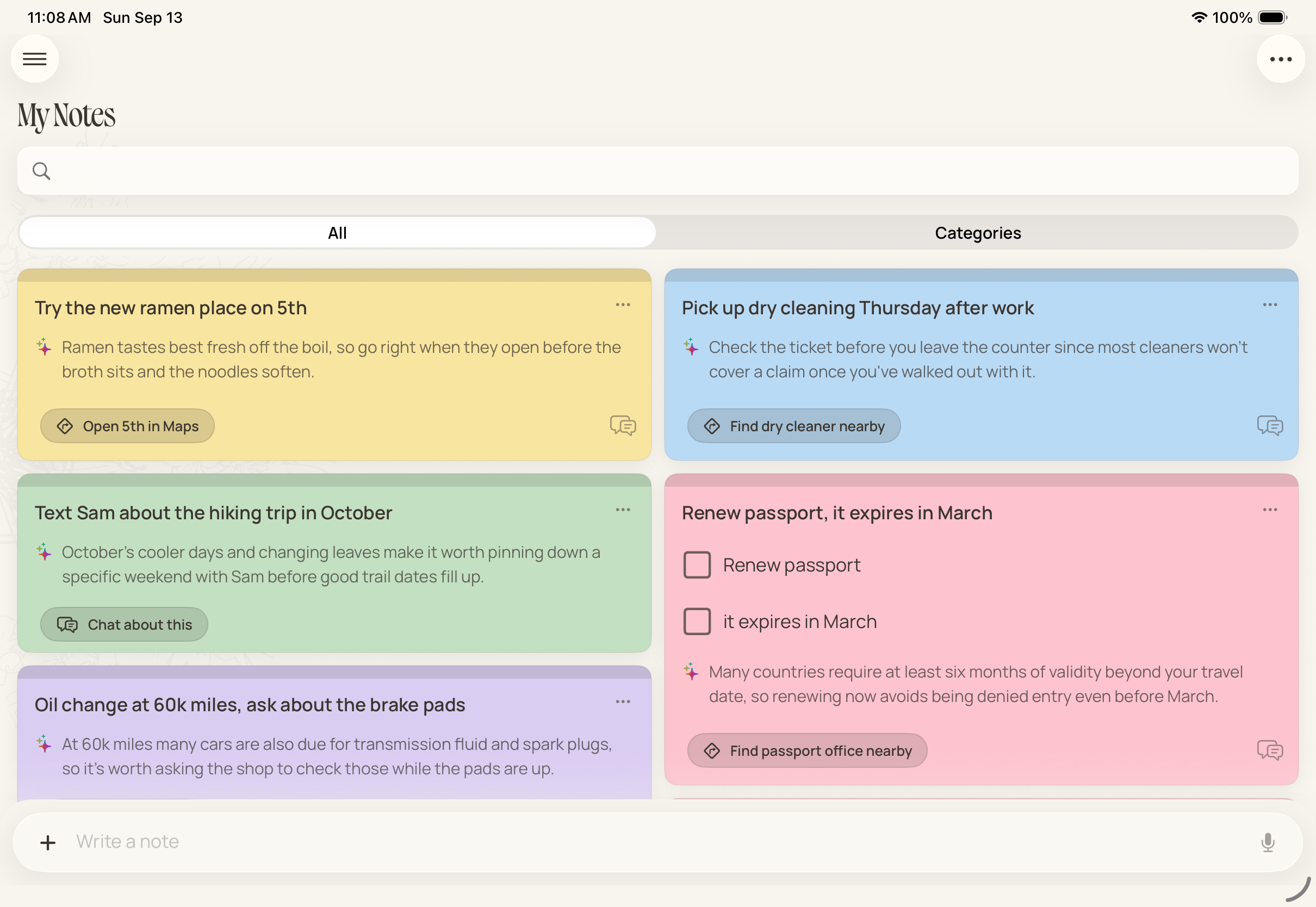Open chat icon on dry cleaning note
This screenshot has height=907, width=1316.
point(1270,426)
